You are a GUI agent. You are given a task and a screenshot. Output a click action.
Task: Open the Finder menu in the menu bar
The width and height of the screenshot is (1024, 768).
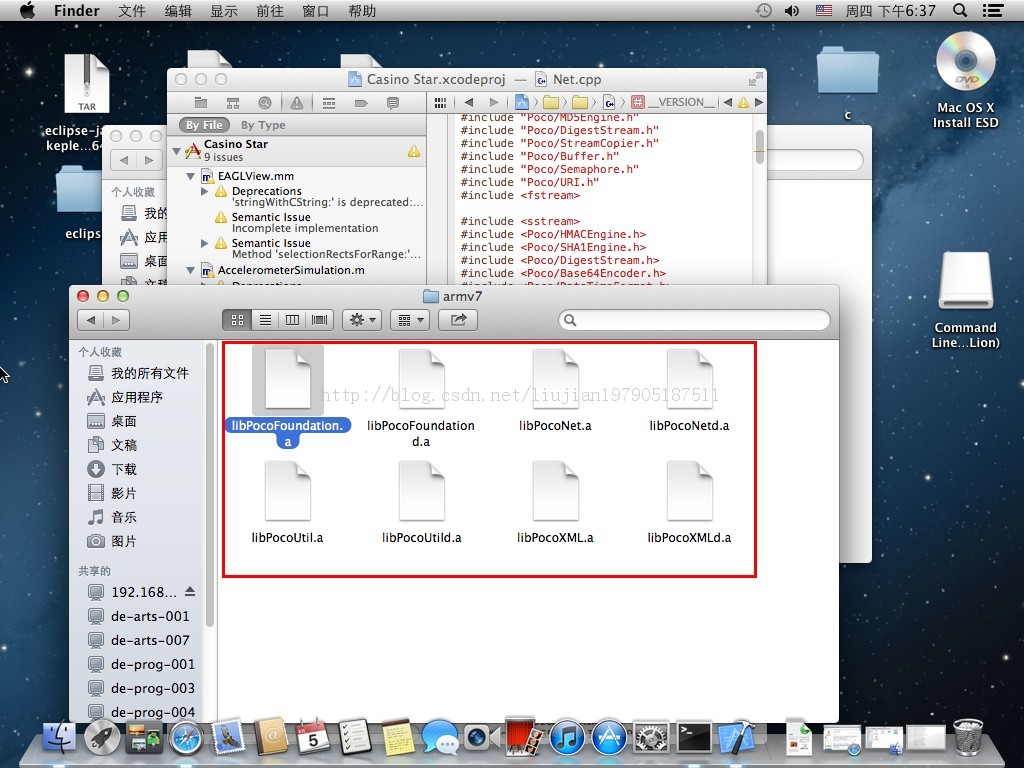point(76,10)
